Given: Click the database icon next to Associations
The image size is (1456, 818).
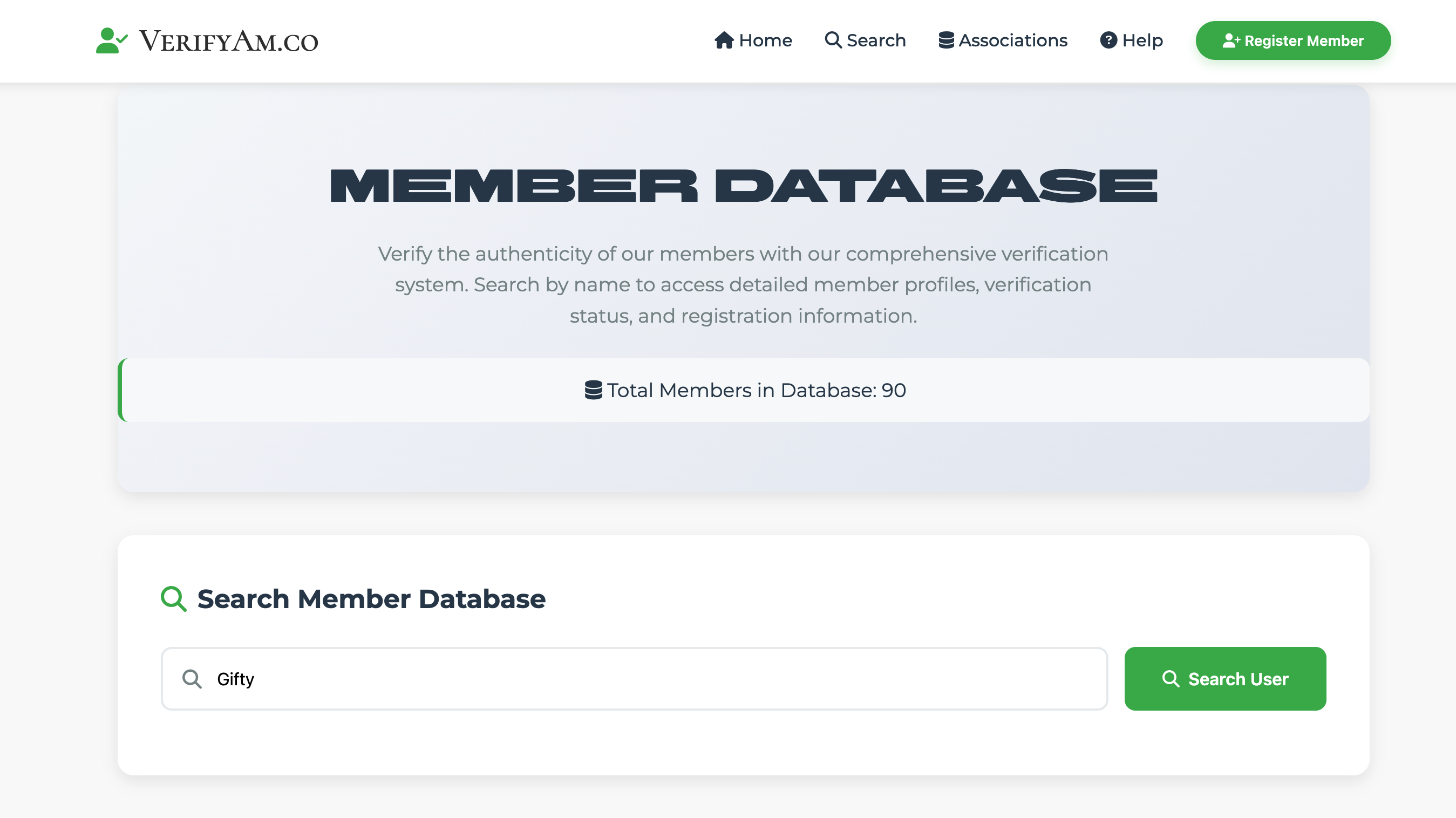Looking at the screenshot, I should coord(945,40).
